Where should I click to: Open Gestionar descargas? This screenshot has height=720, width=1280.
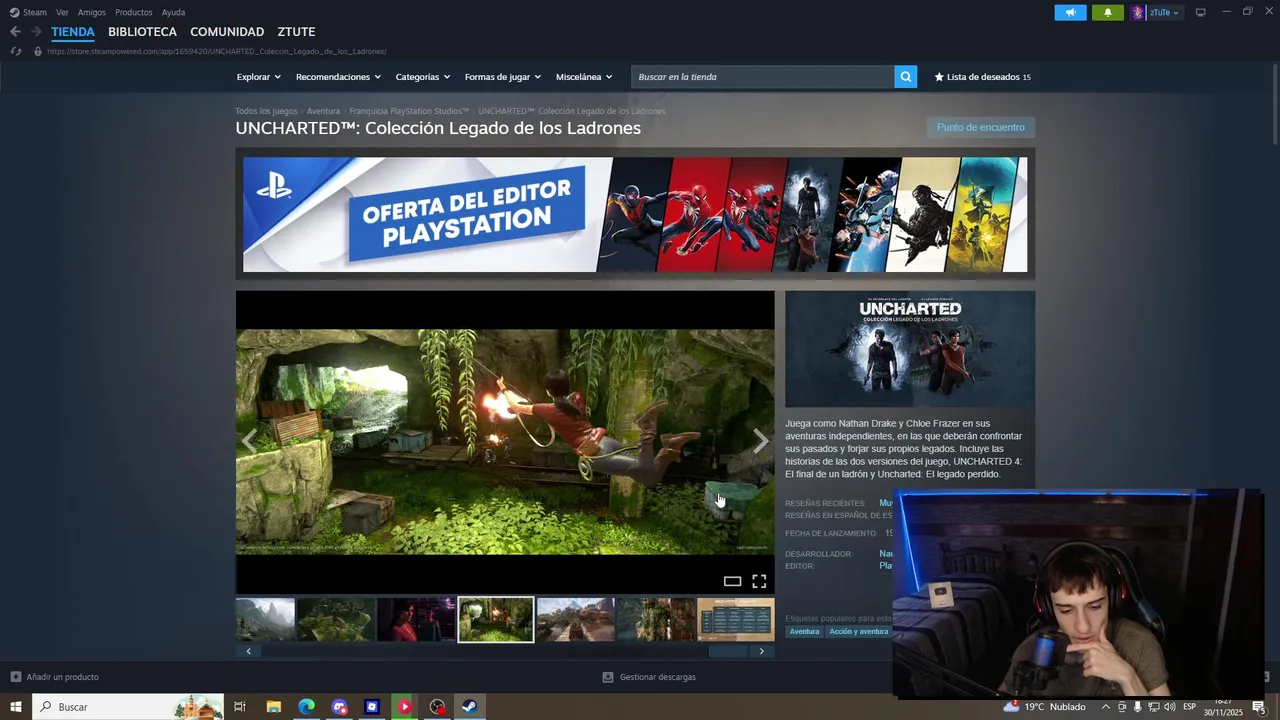(x=649, y=677)
